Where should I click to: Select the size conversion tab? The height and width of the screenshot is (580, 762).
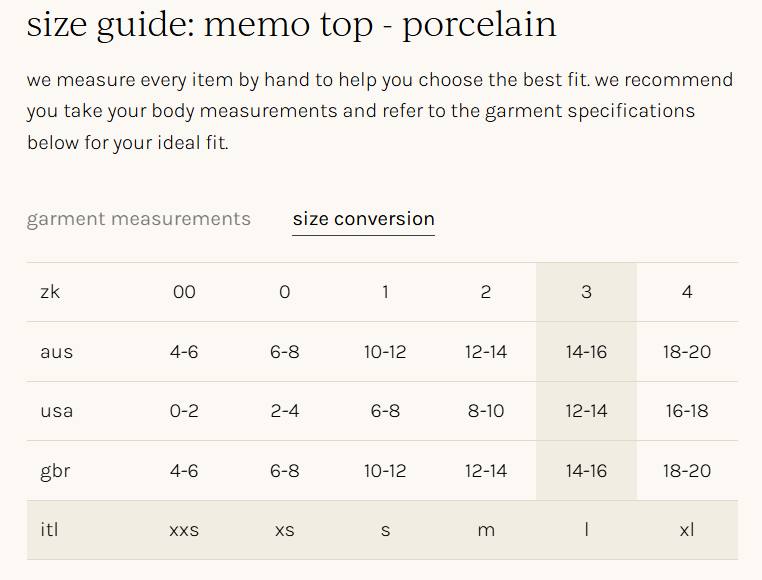[363, 219]
